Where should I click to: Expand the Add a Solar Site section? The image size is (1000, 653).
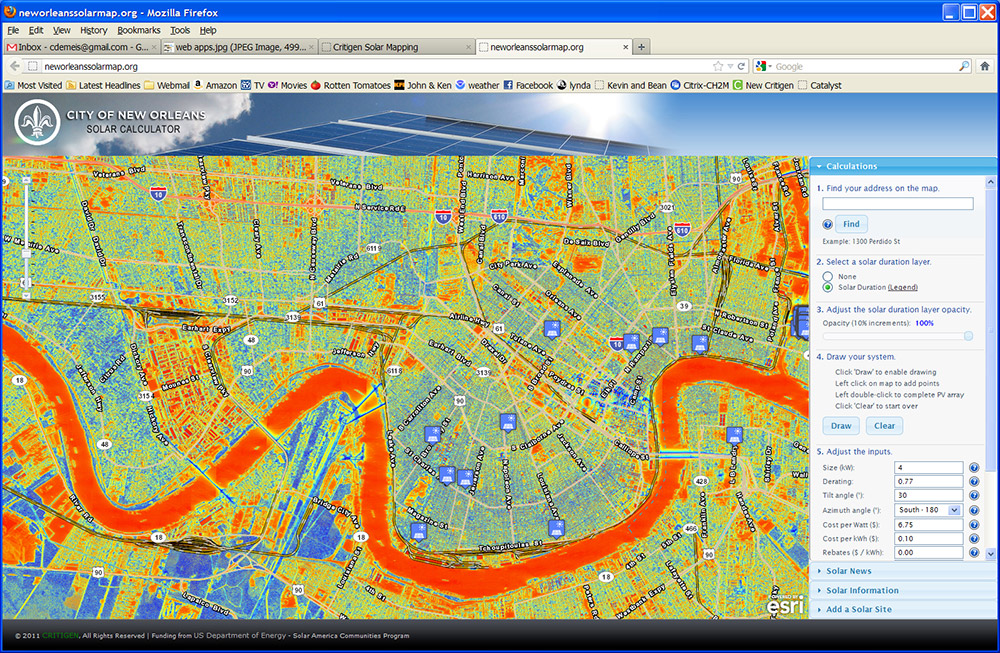858,610
